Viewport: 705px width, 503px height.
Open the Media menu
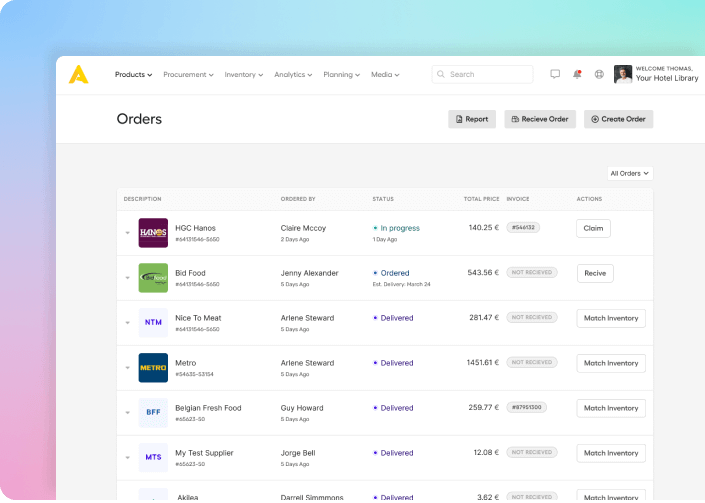(x=385, y=75)
